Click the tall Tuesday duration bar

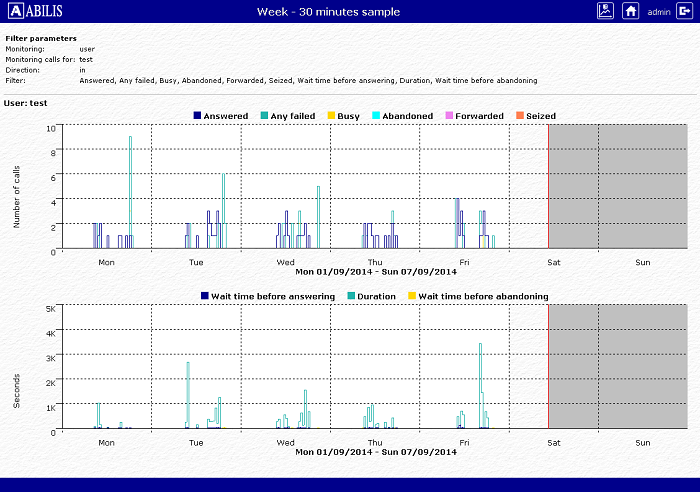[x=188, y=395]
